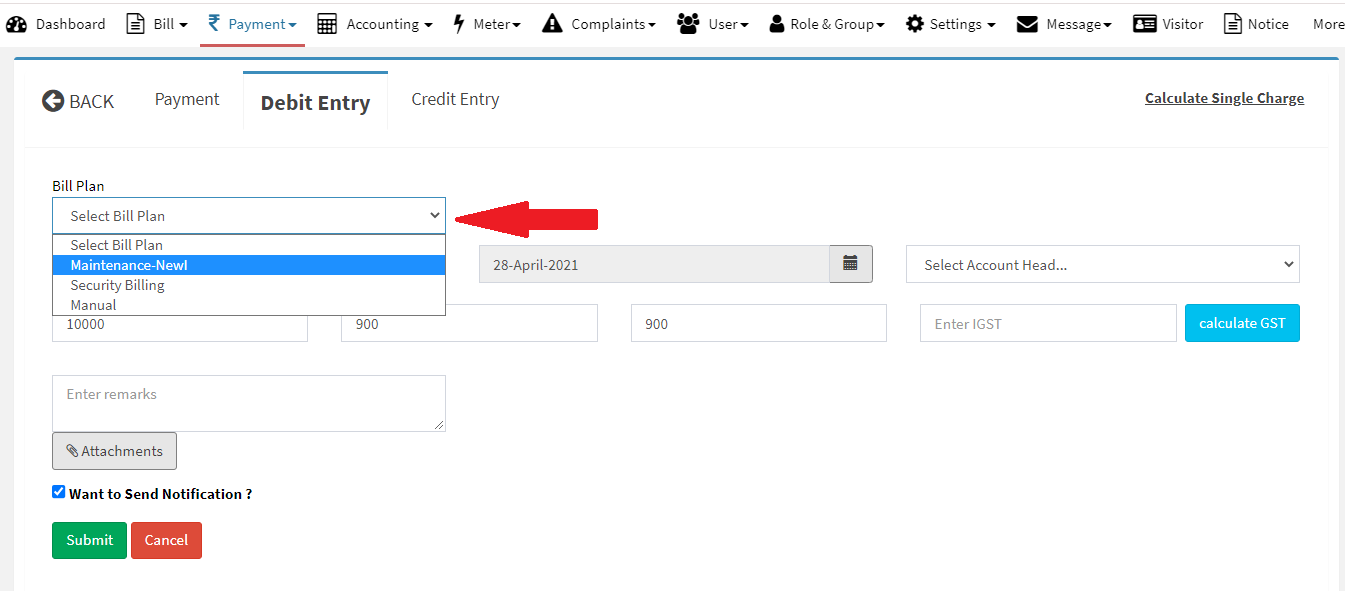Viewport: 1345px width, 591px height.
Task: Click the rupee Payment icon
Action: (x=214, y=24)
